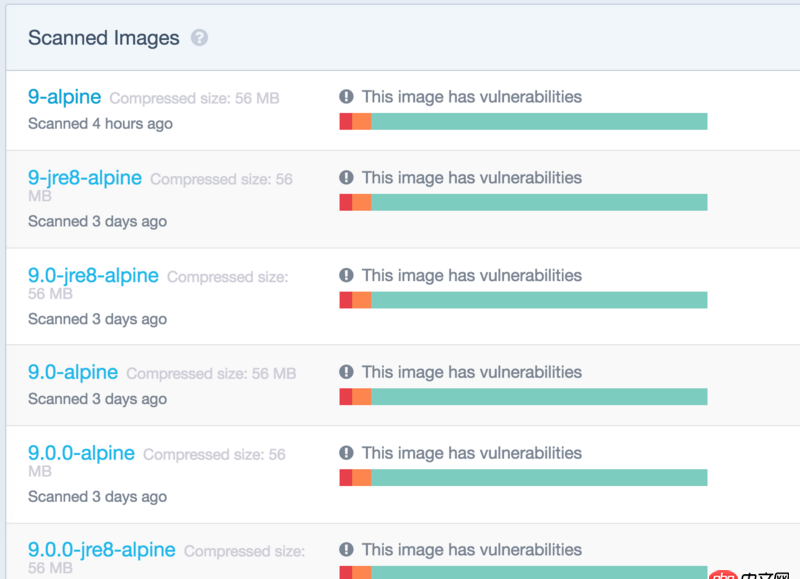Screen dimensions: 800x579
Task: Click the php中文网 logo watermark
Action: 744,572
